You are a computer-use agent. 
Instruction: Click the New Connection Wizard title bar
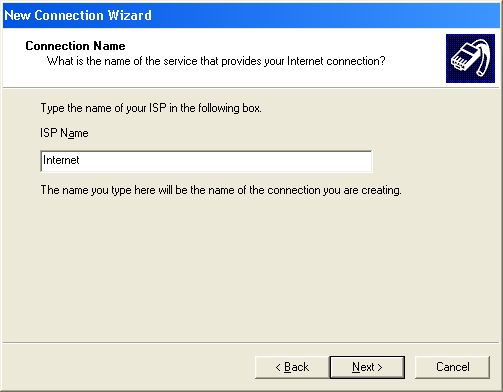point(251,15)
